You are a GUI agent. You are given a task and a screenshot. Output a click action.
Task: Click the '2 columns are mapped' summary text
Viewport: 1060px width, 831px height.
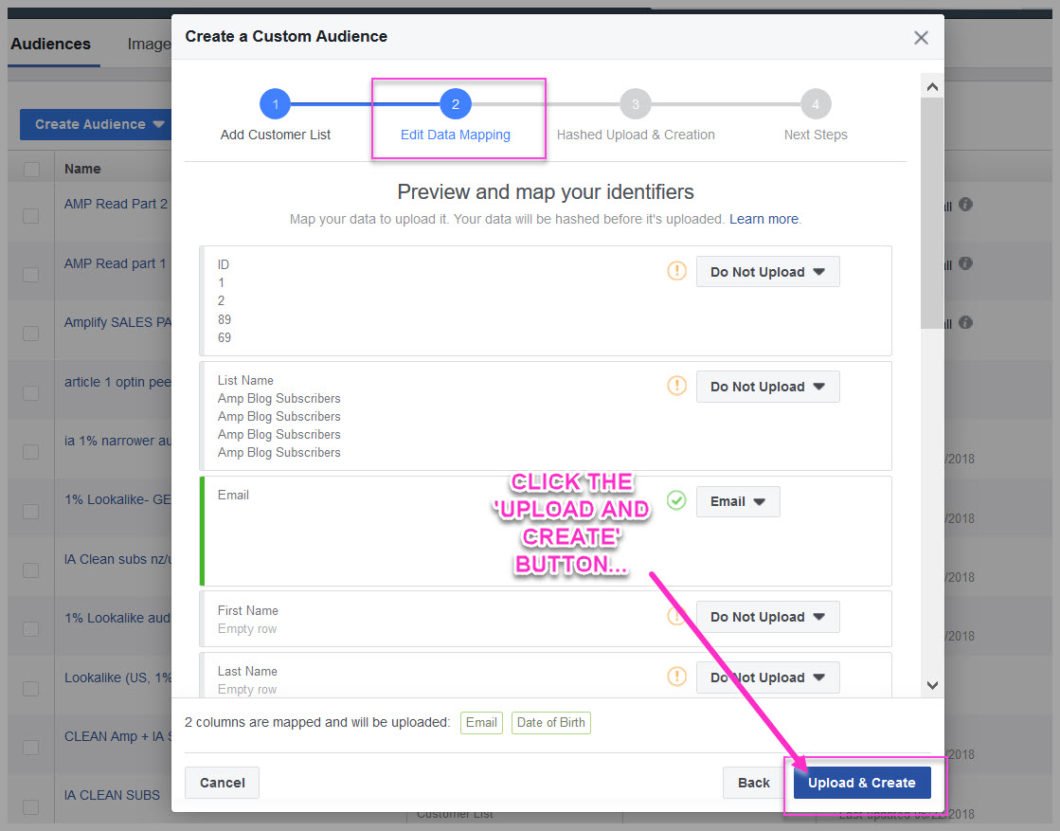pyautogui.click(x=317, y=722)
